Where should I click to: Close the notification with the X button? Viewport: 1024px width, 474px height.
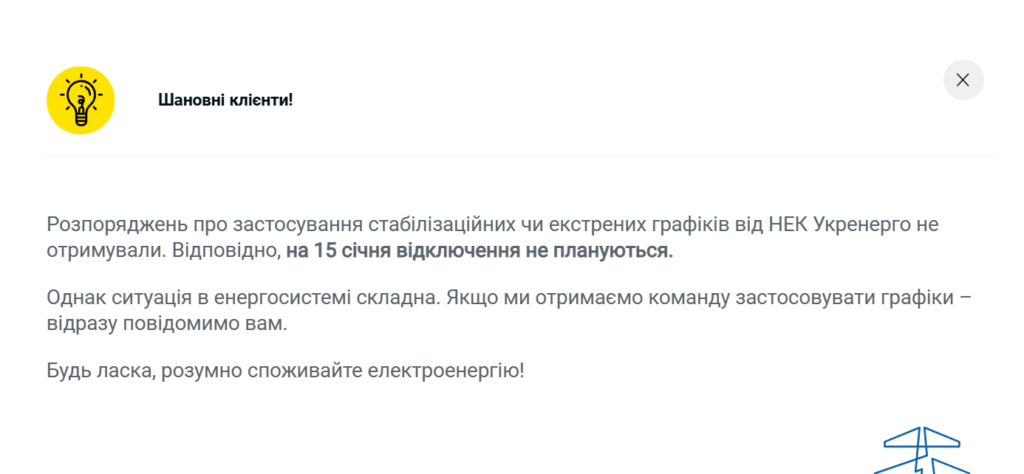[963, 80]
